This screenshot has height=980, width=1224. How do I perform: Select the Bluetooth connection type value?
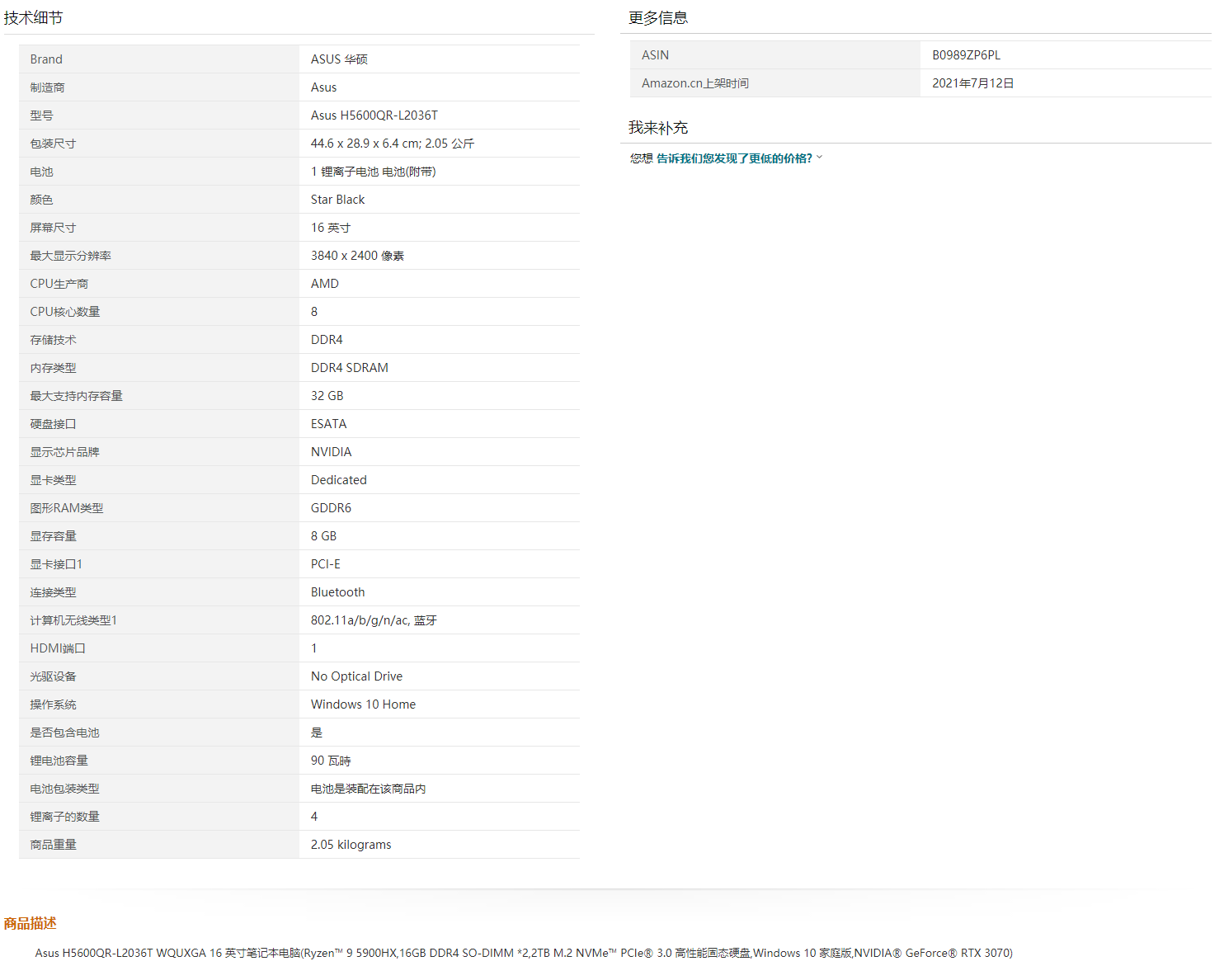click(338, 592)
